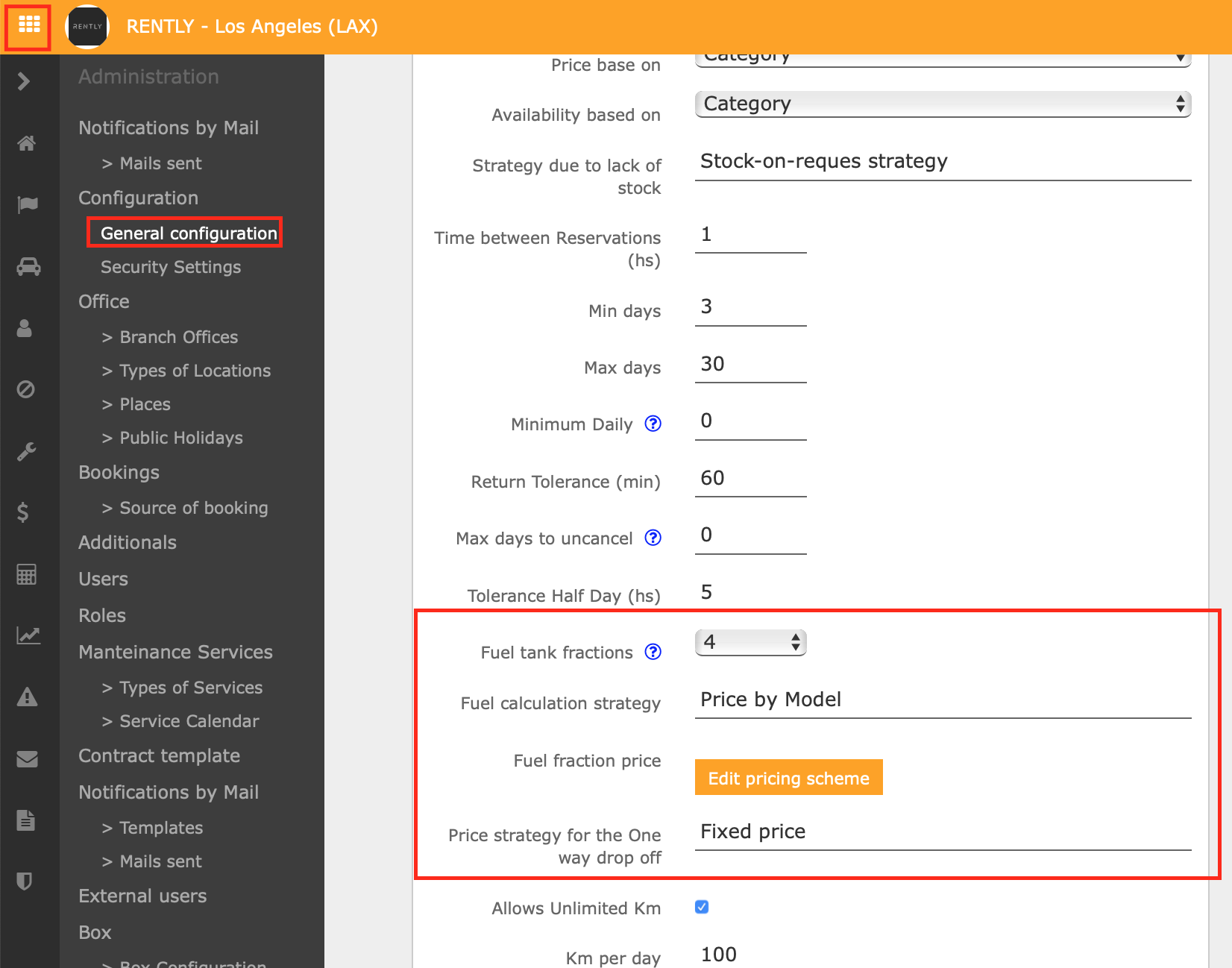
Task: Open the wrench maintenance icon in sidebar
Action: (x=26, y=451)
